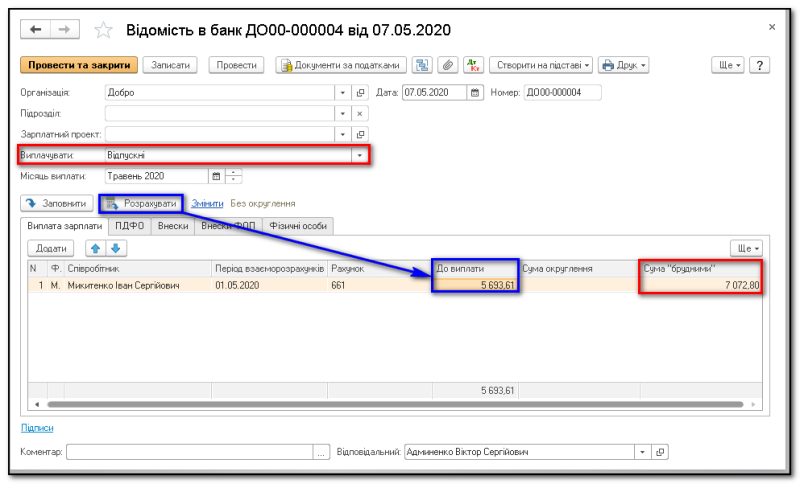The image size is (800, 484).
Task: Click the Записати button
Action: (170, 65)
